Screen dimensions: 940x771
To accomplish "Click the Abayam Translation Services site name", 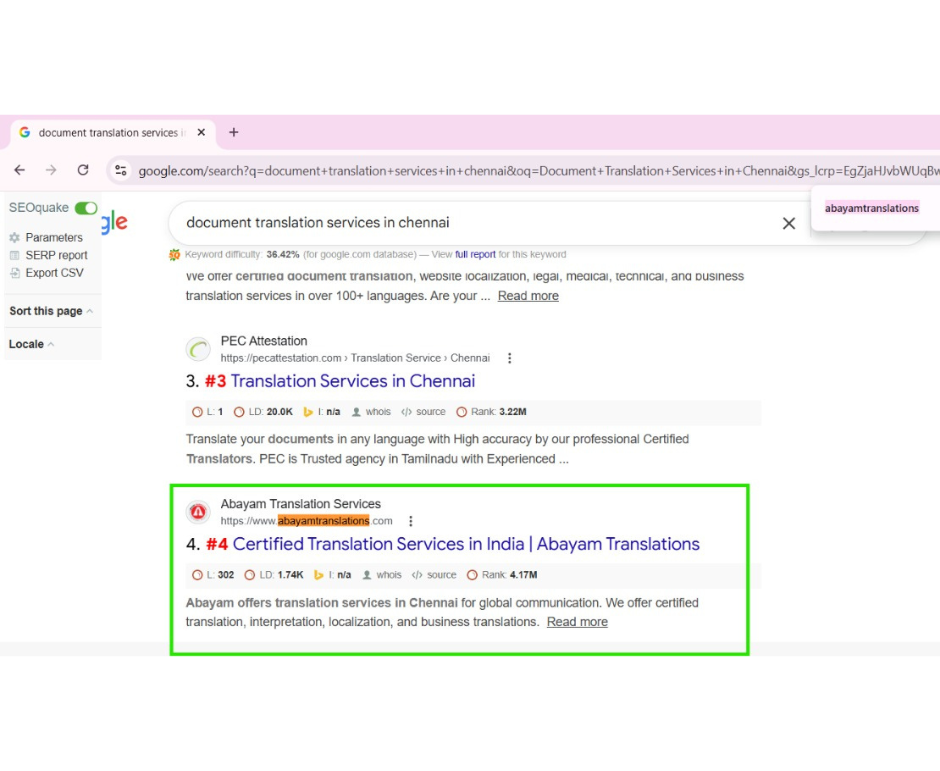I will [x=300, y=504].
